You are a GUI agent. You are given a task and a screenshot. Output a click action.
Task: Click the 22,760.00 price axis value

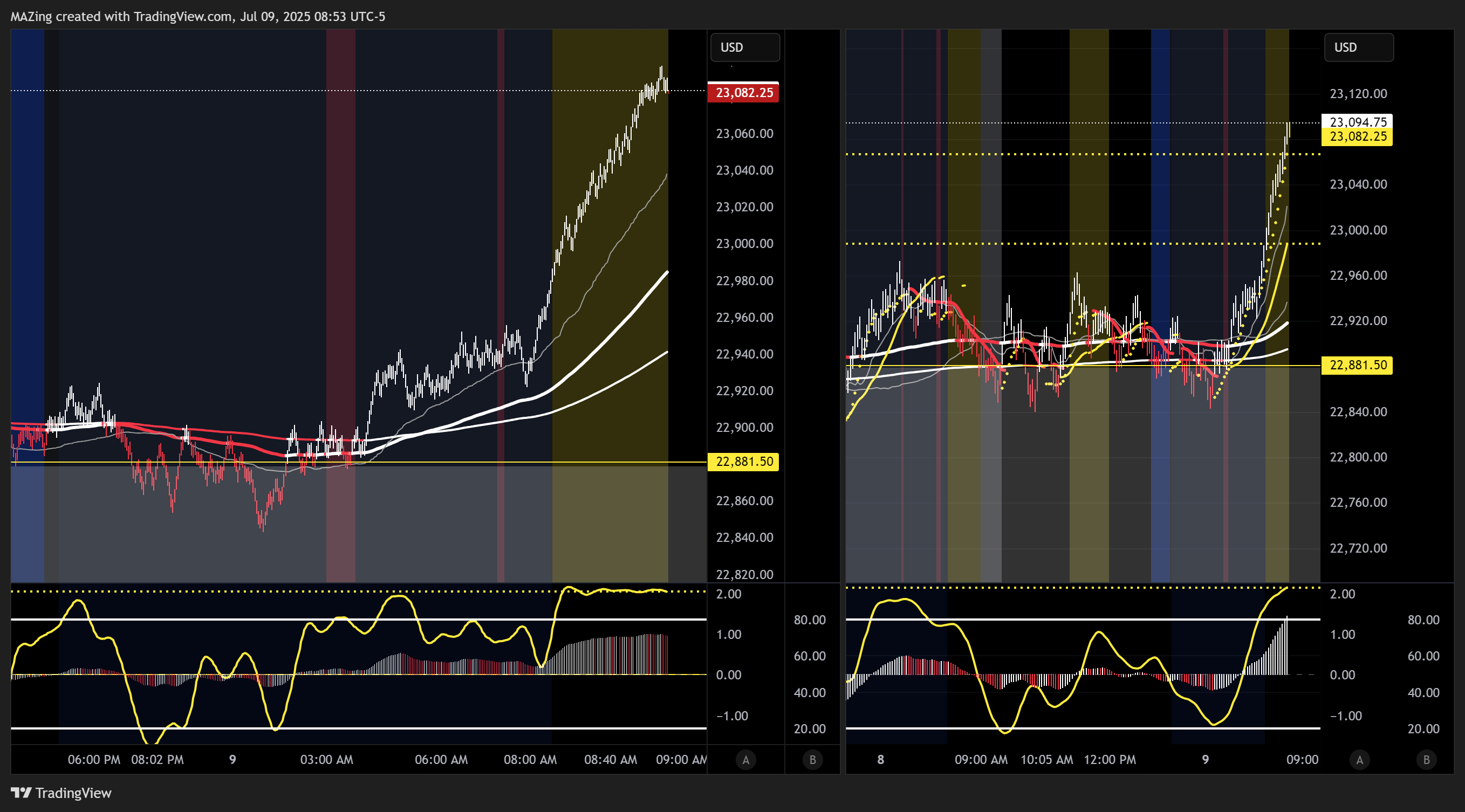(1358, 503)
